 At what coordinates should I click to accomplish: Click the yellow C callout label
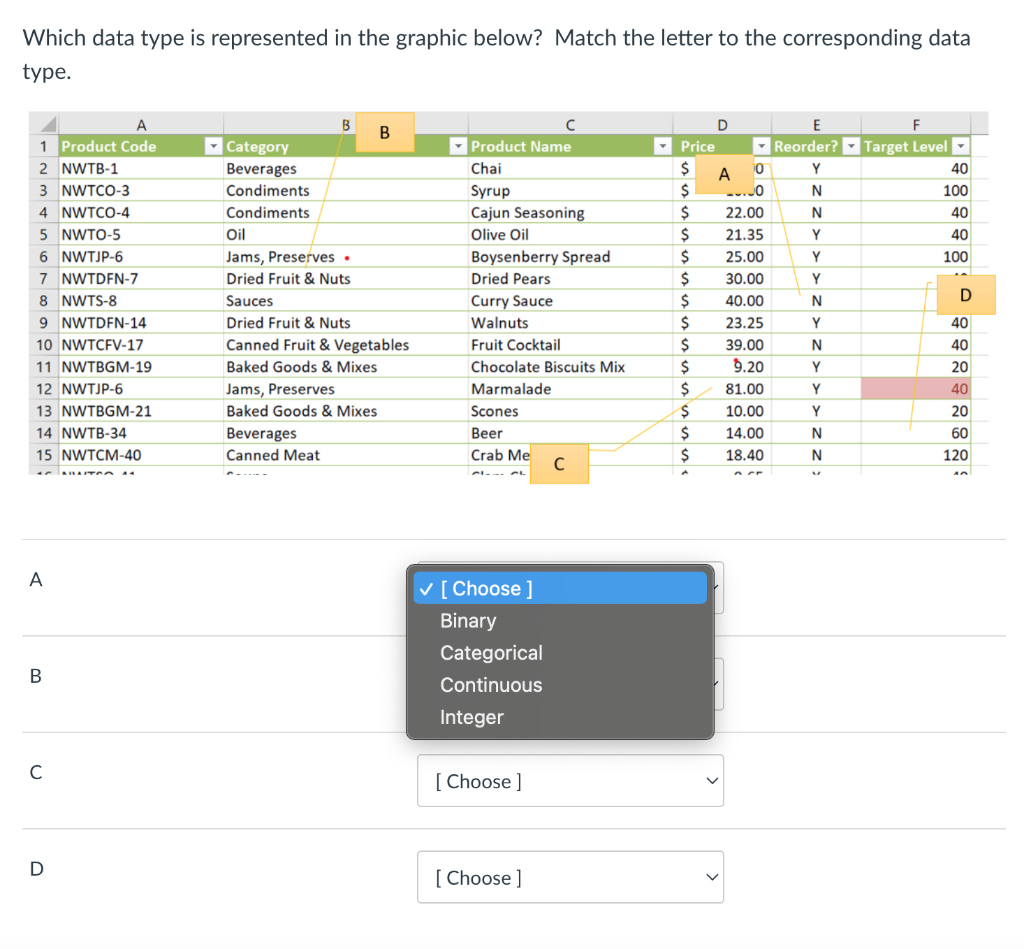(559, 463)
